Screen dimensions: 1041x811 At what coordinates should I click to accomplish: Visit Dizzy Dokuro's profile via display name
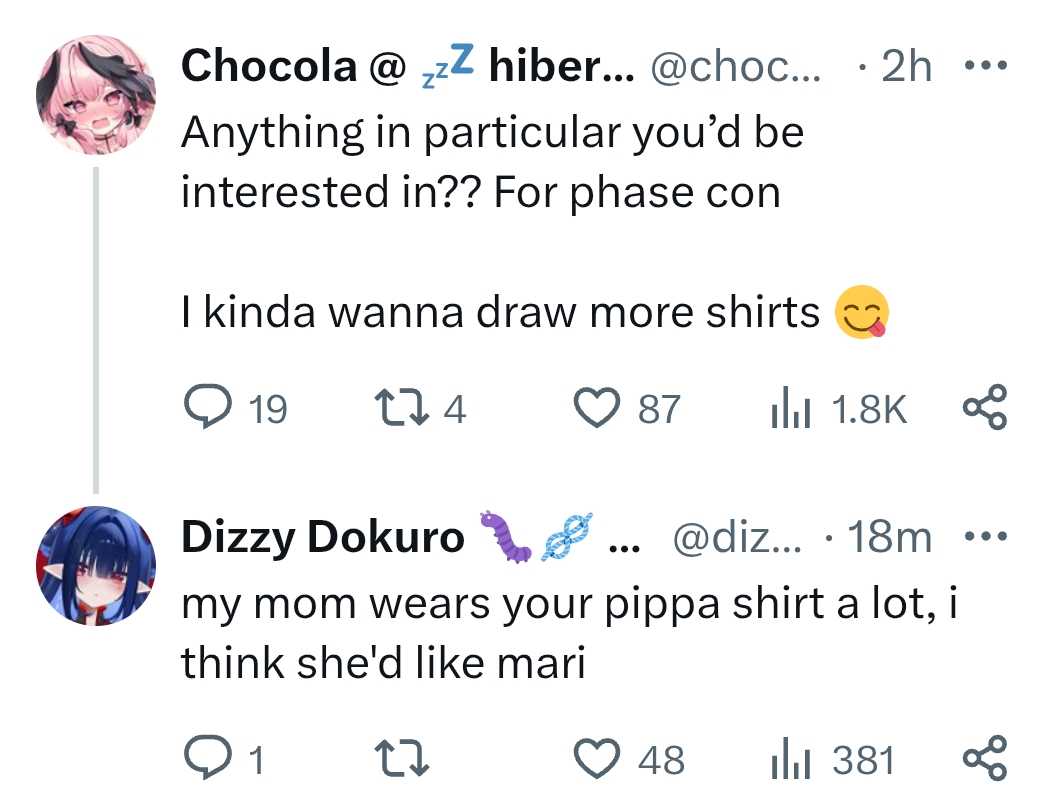click(322, 538)
